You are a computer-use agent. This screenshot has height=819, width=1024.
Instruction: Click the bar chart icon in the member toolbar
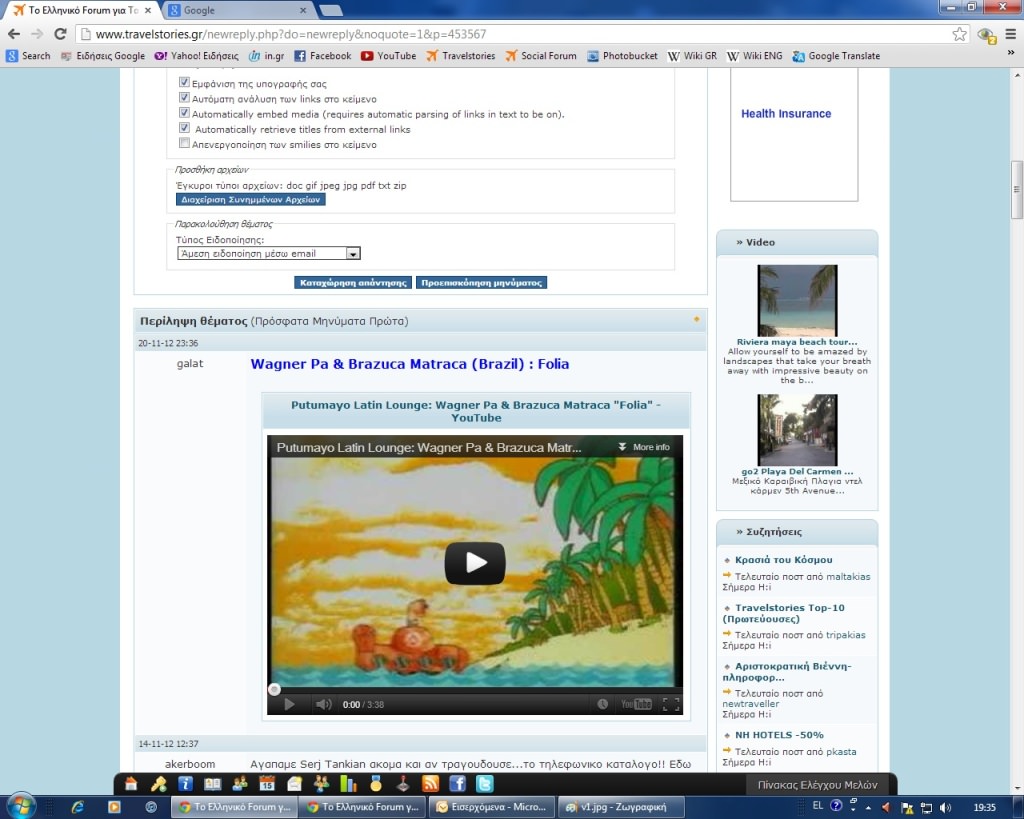(x=348, y=784)
